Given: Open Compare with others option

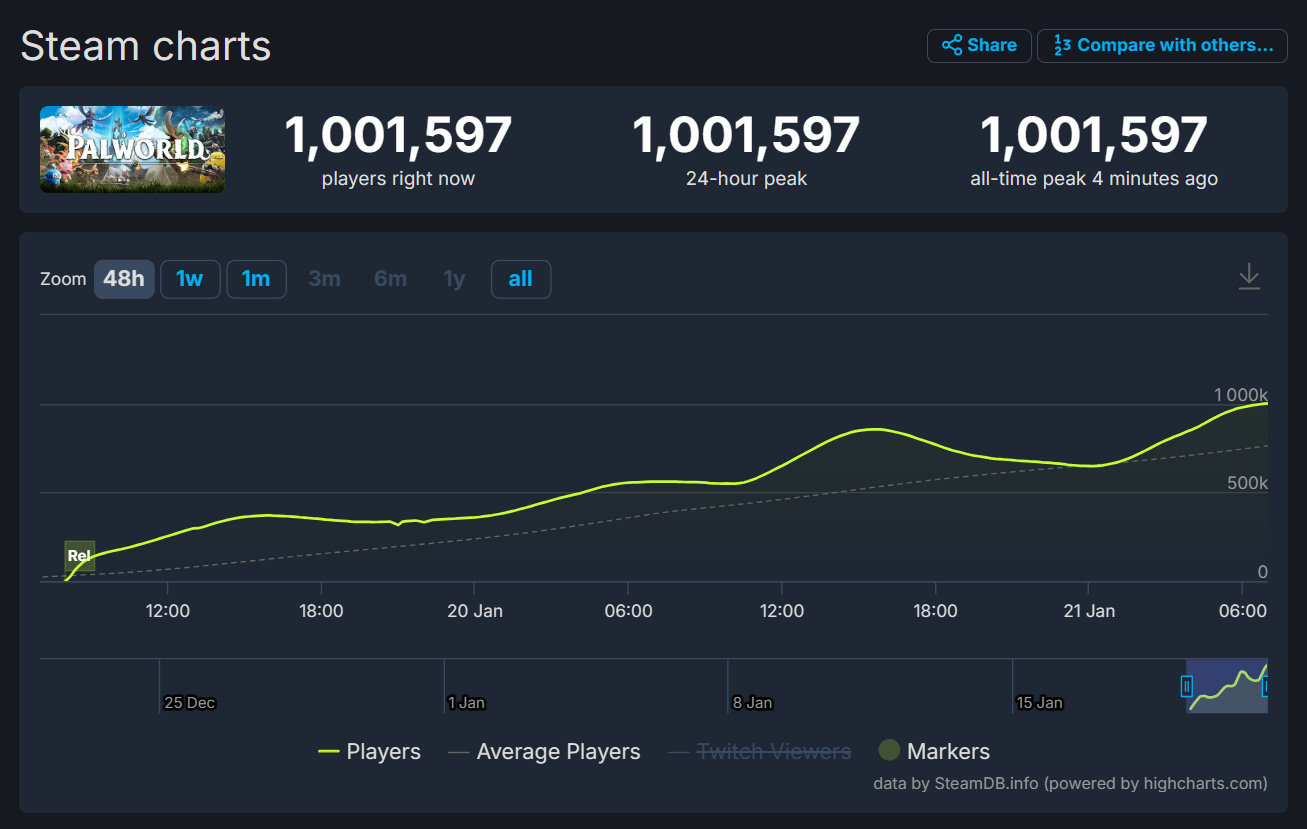Looking at the screenshot, I should point(1162,46).
